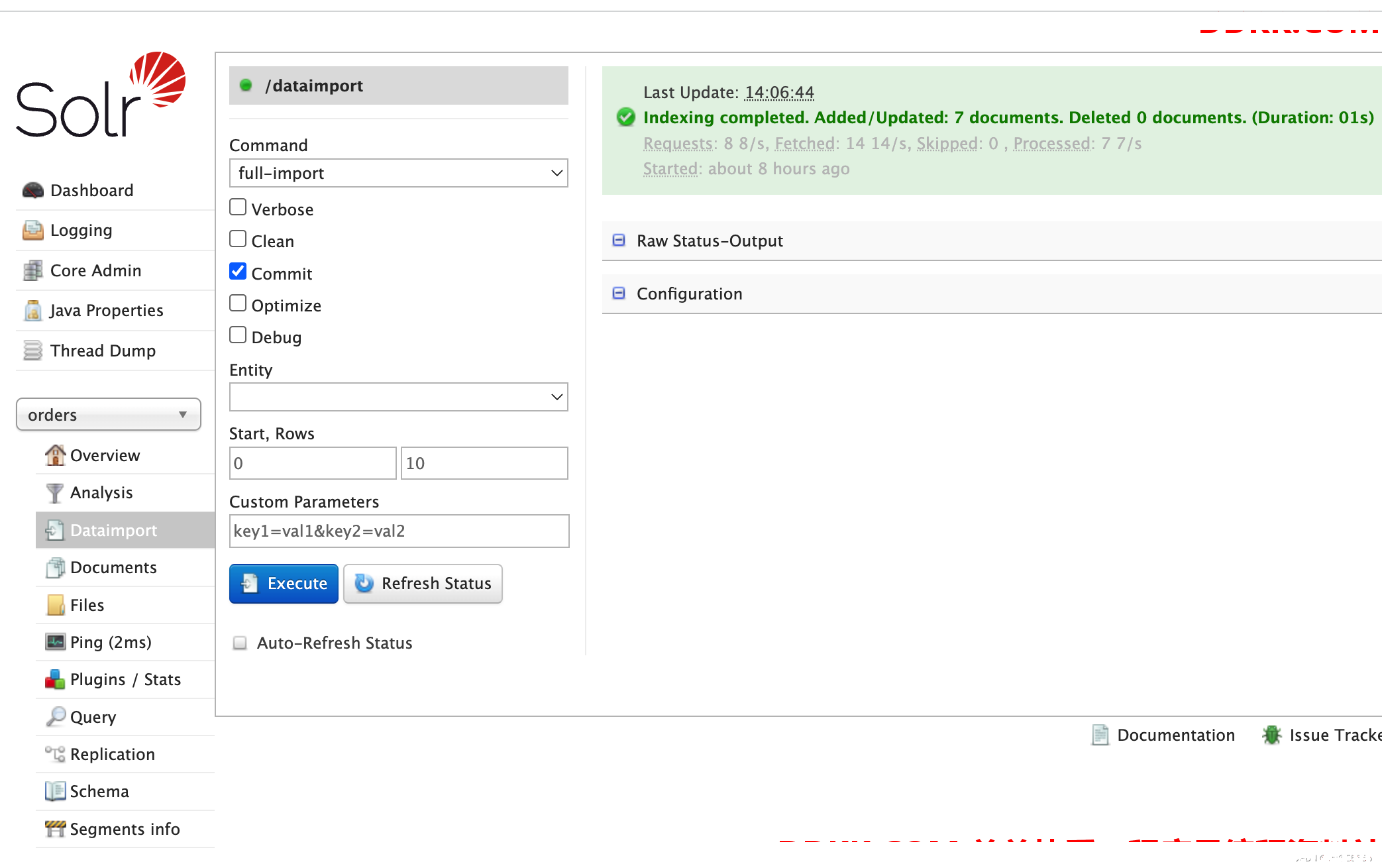Focus the Rows input field

(x=484, y=463)
